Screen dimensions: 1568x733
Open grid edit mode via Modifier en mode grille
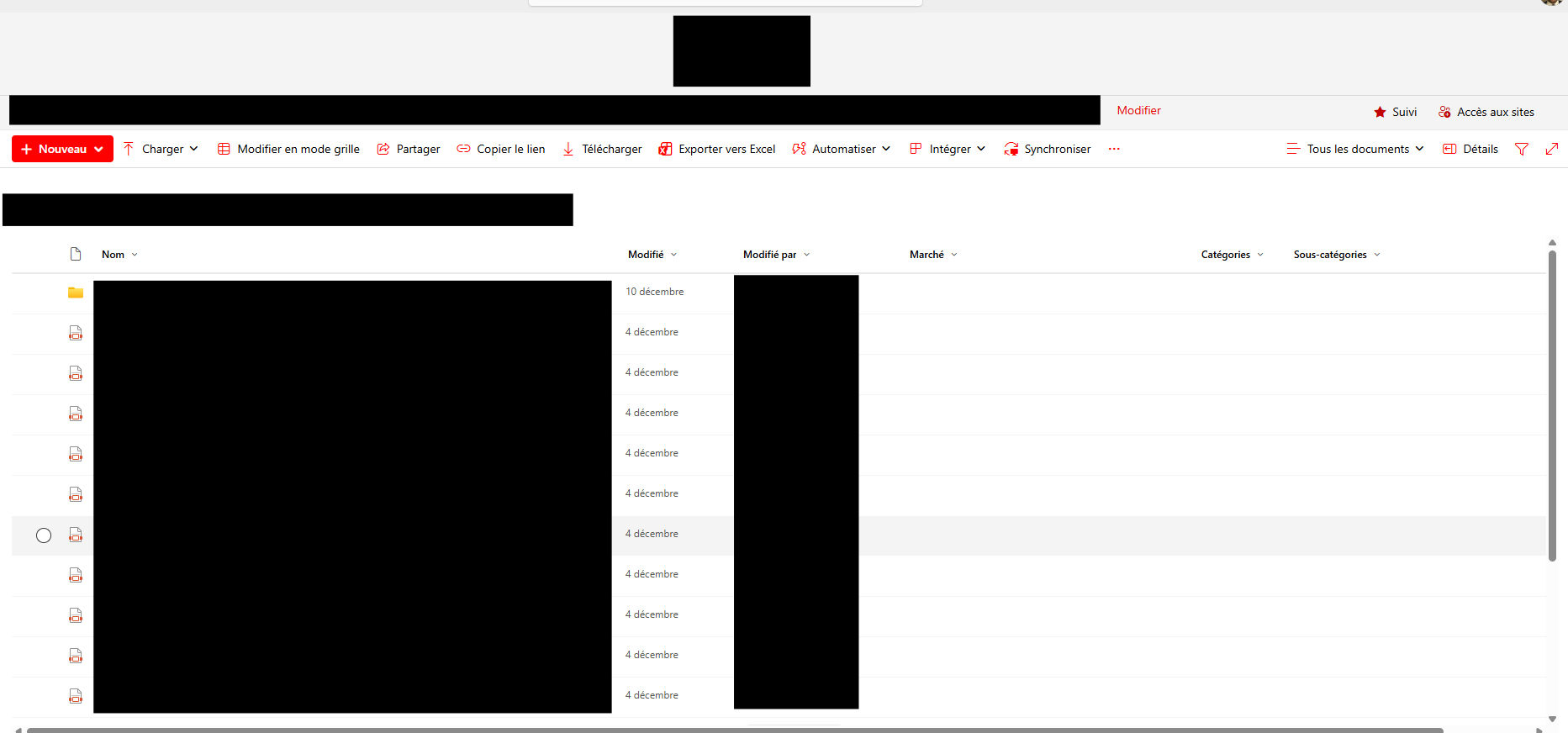pos(288,149)
